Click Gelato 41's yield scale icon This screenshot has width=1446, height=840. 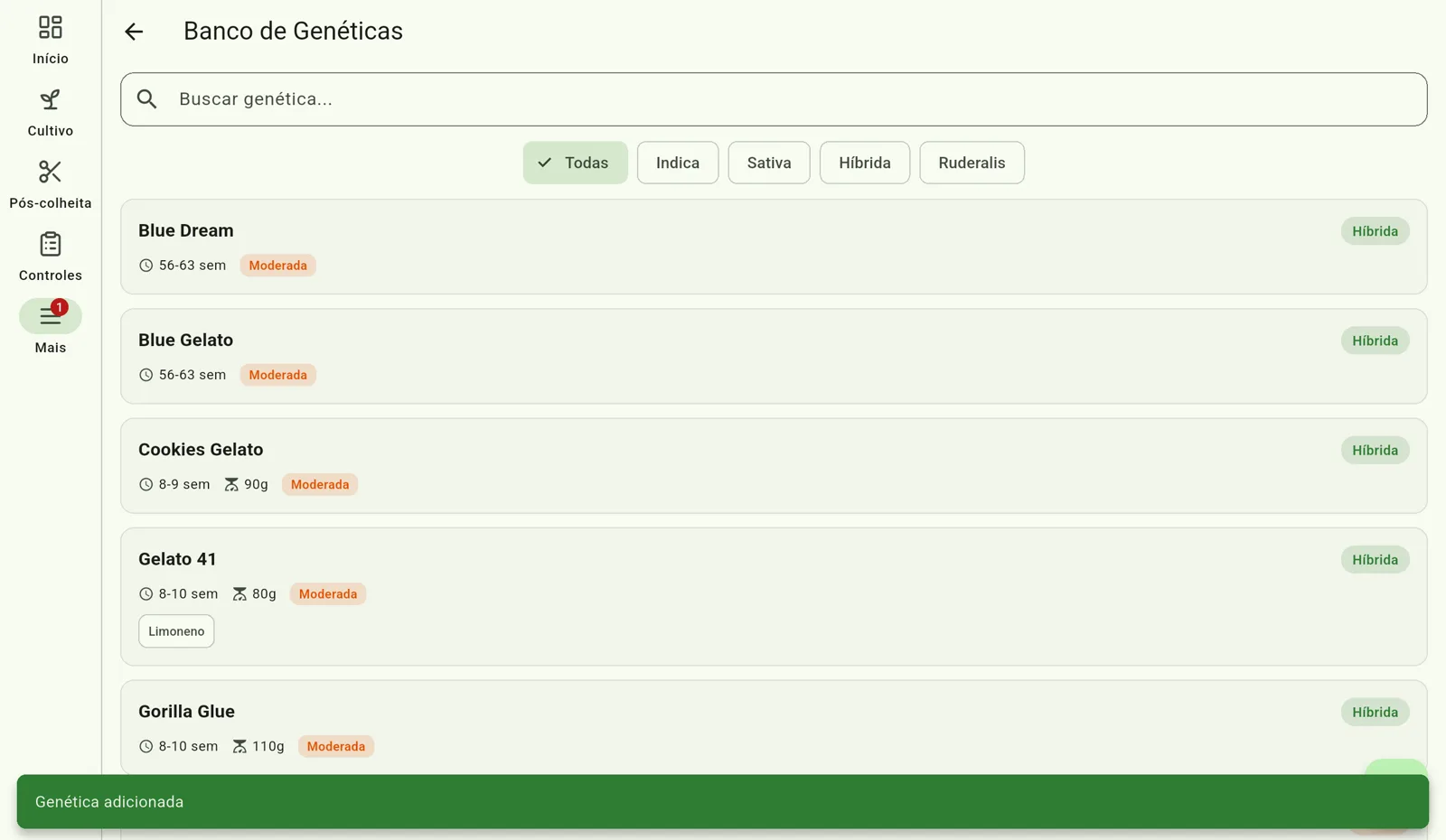pyautogui.click(x=239, y=593)
